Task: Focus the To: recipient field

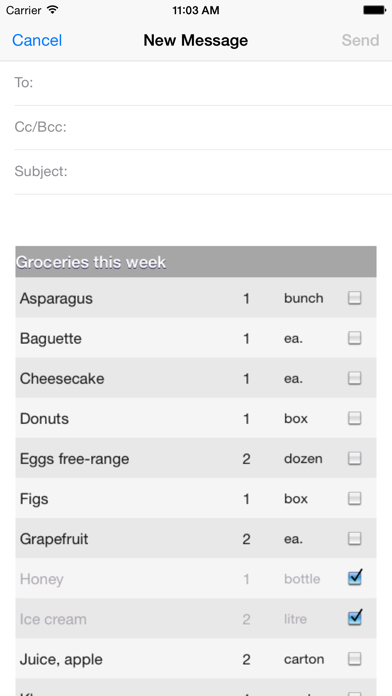Action: [x=203, y=83]
